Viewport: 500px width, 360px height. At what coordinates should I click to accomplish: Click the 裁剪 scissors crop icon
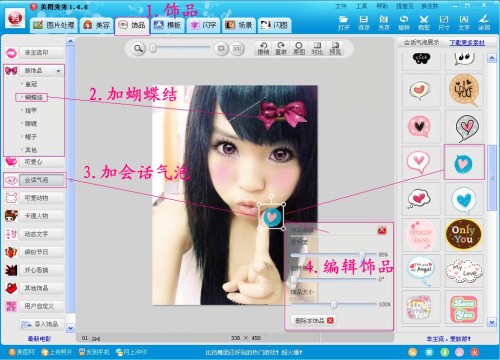(424, 23)
